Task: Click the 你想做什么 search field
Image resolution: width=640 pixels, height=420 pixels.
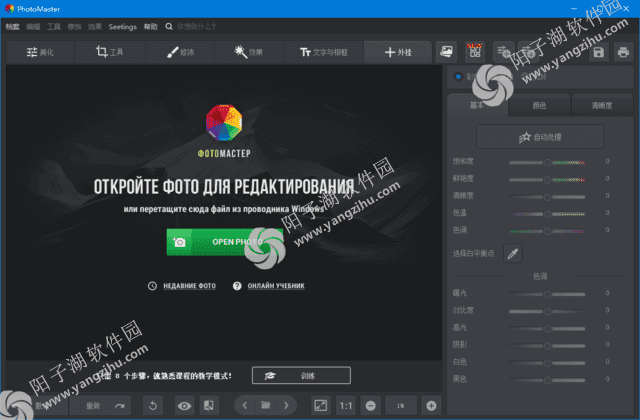Action: (197, 27)
